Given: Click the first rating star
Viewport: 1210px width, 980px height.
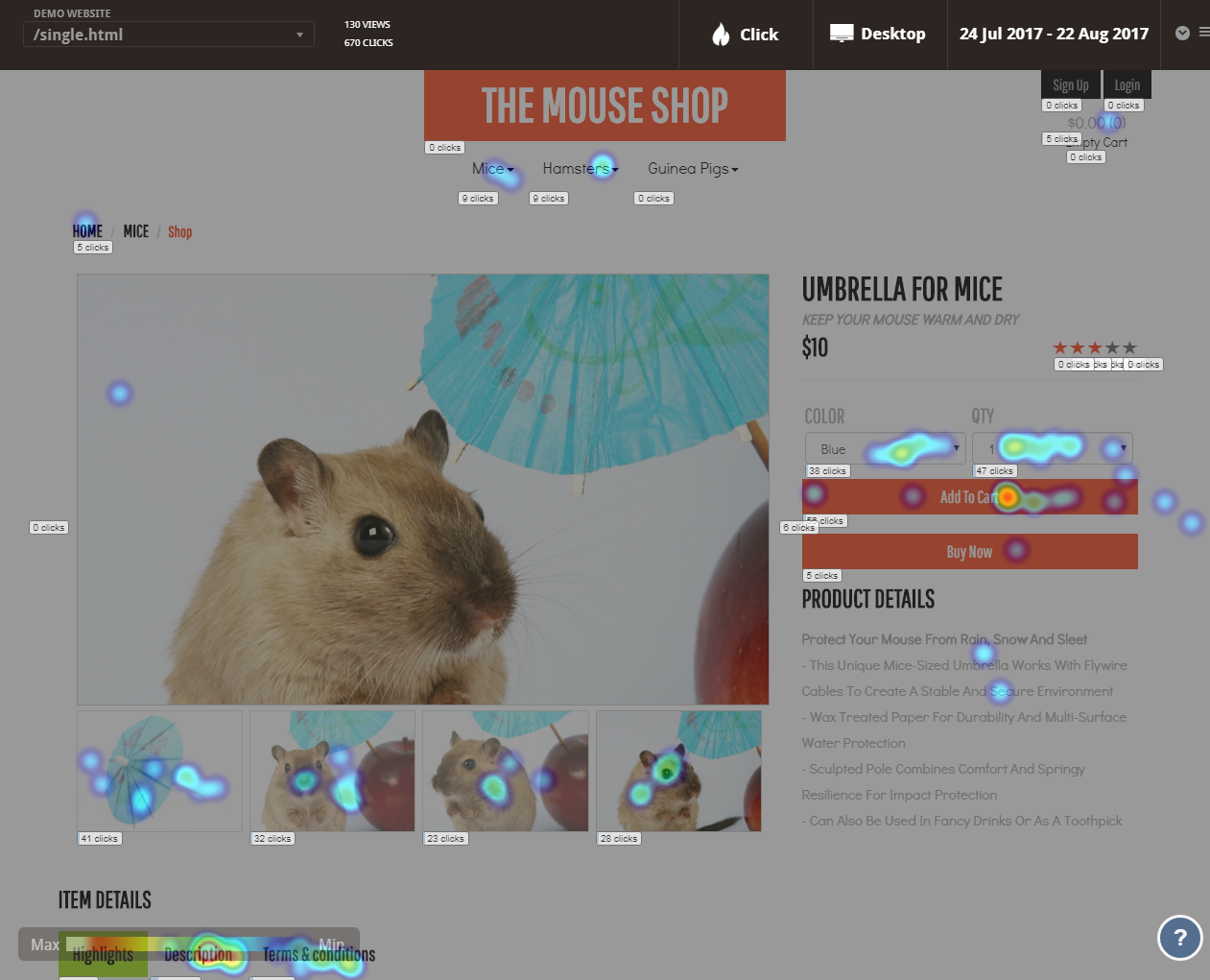Looking at the screenshot, I should (x=1059, y=347).
